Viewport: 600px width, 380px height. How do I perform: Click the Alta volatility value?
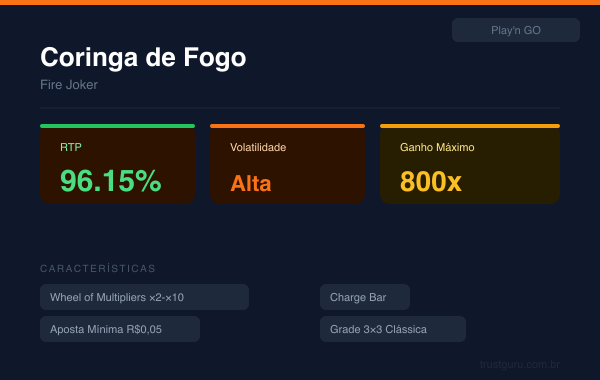click(251, 183)
